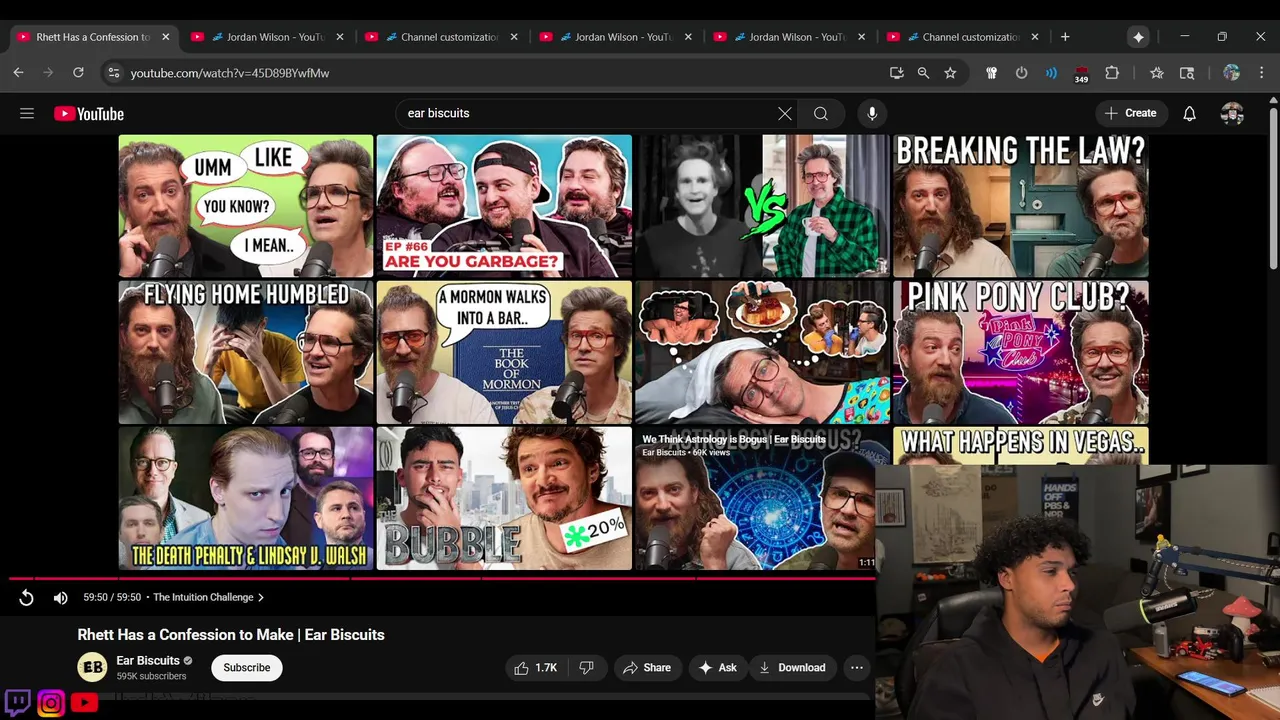The image size is (1280, 720).
Task: Open the Chrome Extensions puzzle icon
Action: 1112,73
